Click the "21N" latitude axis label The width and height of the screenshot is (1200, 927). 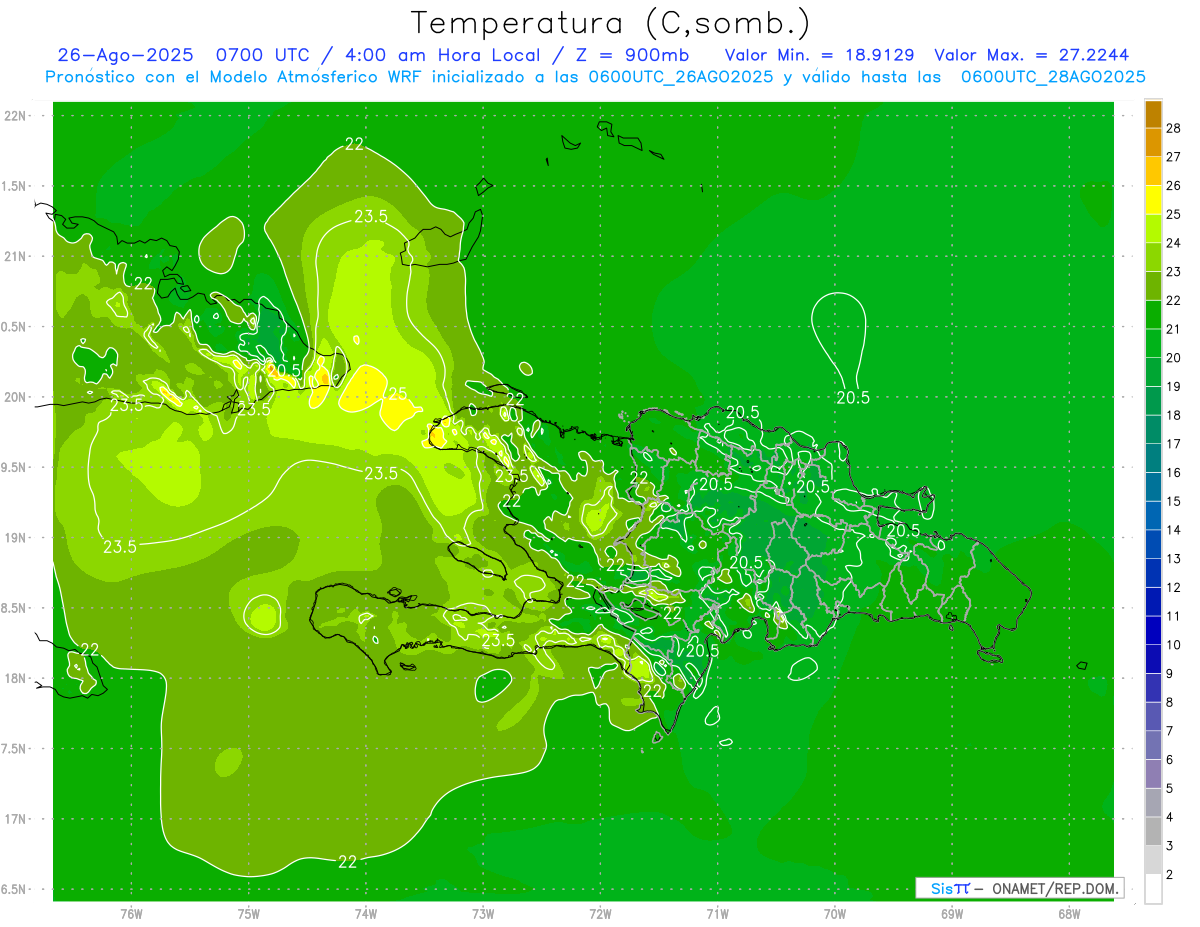(16, 257)
